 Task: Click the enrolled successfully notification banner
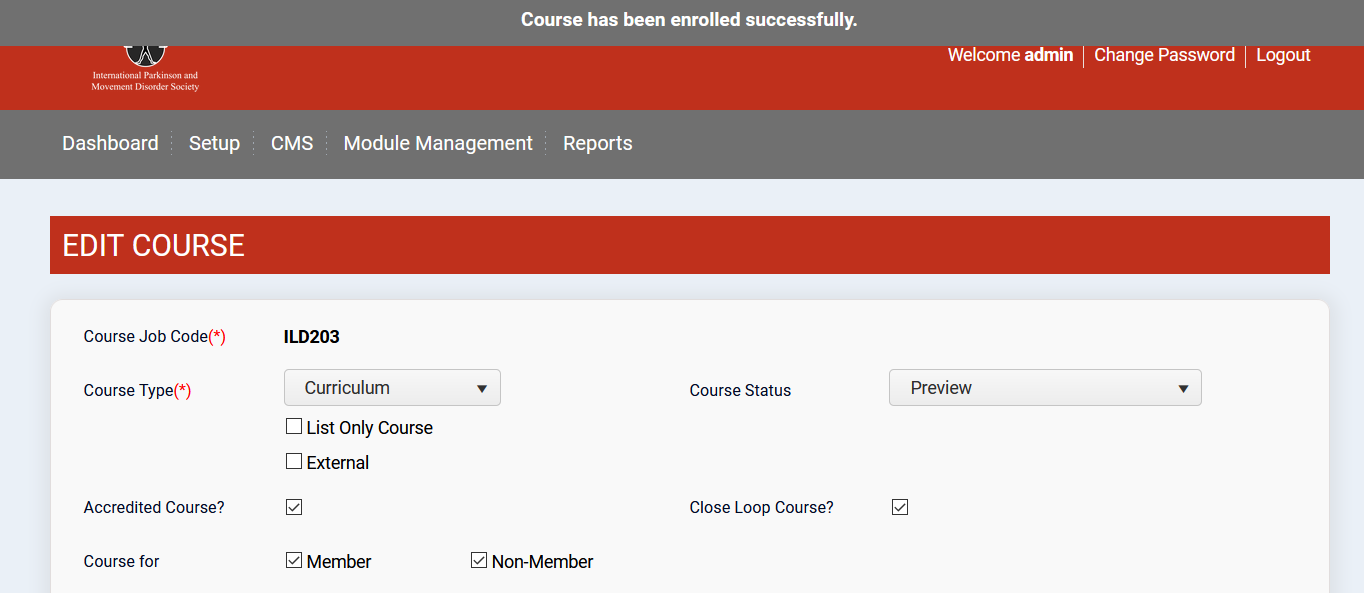[688, 20]
